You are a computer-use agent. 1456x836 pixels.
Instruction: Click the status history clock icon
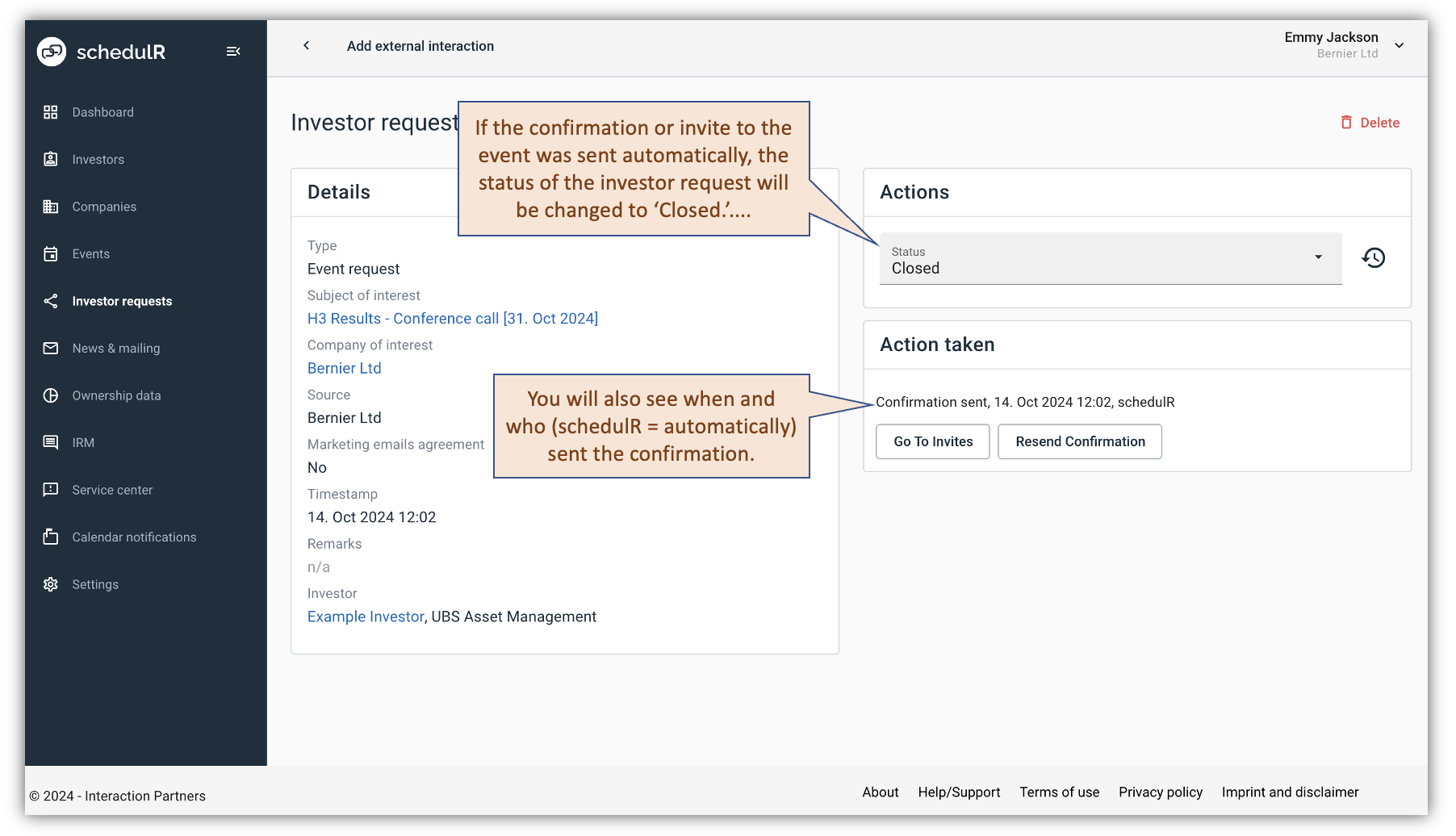tap(1373, 258)
